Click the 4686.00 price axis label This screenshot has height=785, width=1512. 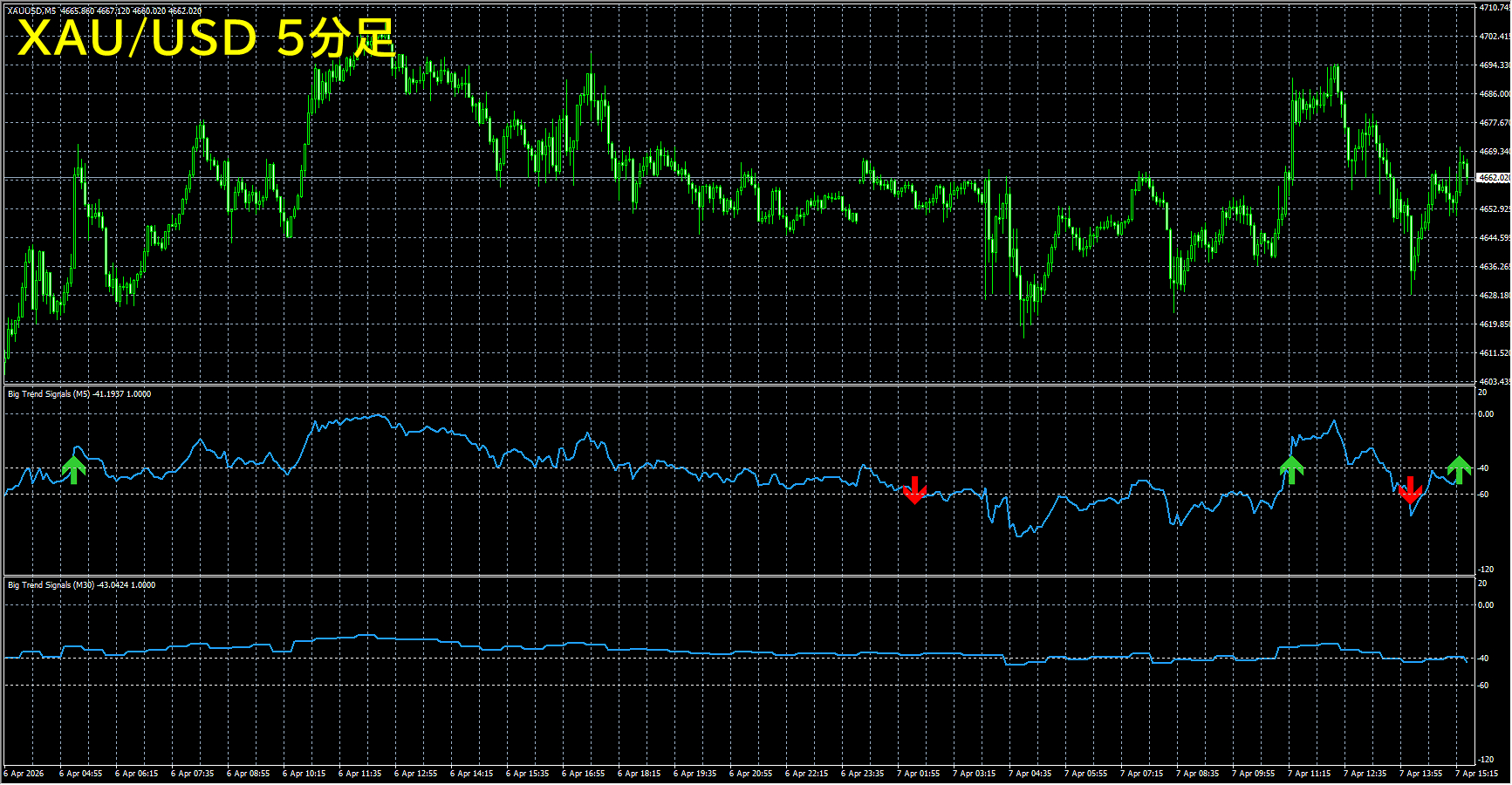pyautogui.click(x=1493, y=94)
